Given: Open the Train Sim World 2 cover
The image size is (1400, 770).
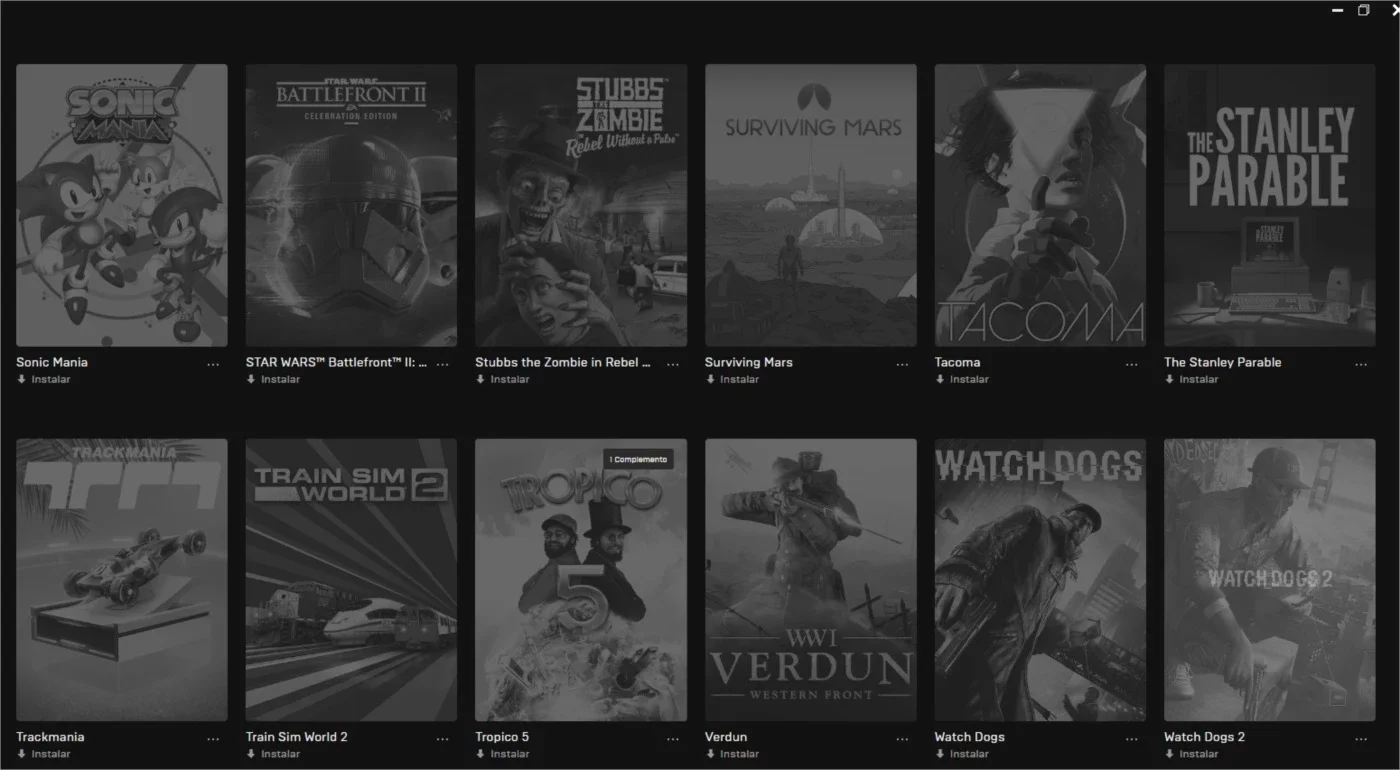Looking at the screenshot, I should pyautogui.click(x=351, y=580).
